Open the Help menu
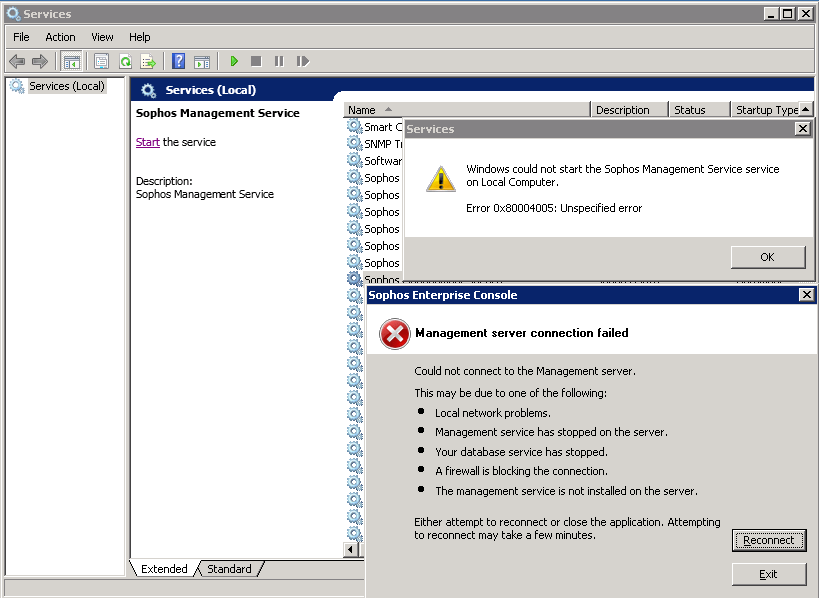Image resolution: width=819 pixels, height=598 pixels. tap(139, 37)
